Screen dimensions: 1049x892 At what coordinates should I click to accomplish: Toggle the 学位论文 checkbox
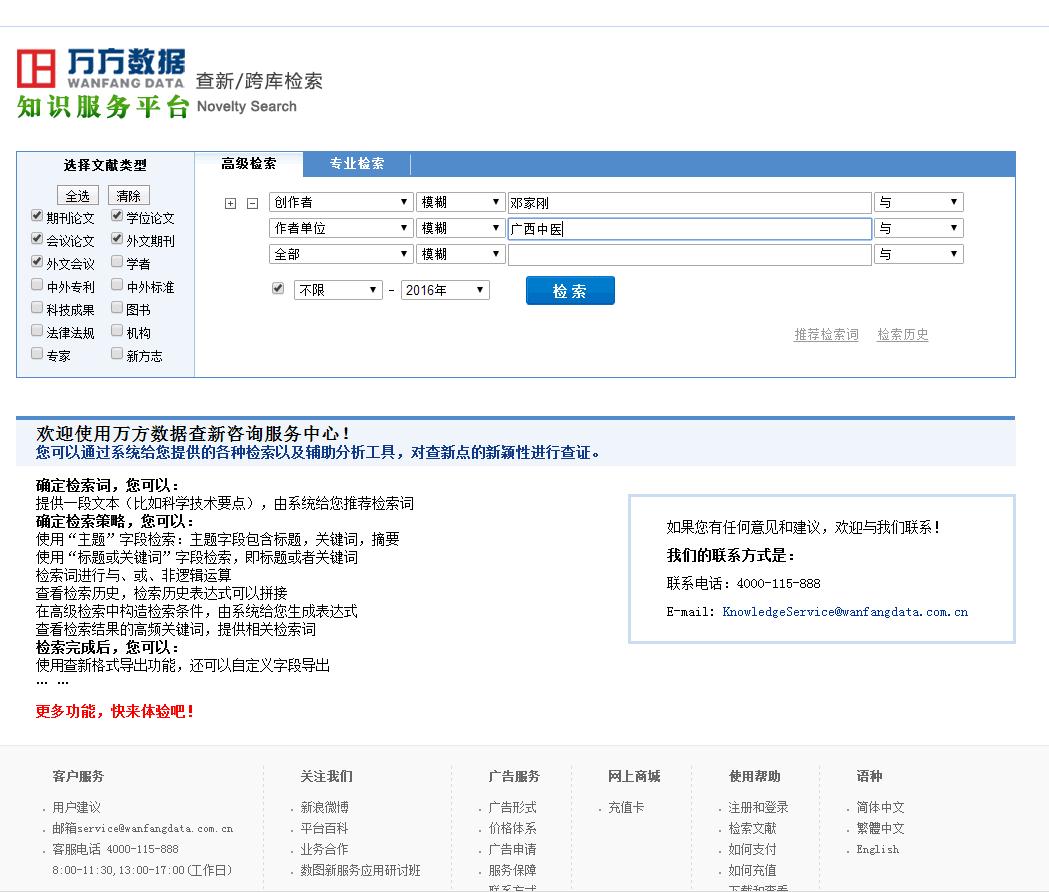click(x=117, y=216)
